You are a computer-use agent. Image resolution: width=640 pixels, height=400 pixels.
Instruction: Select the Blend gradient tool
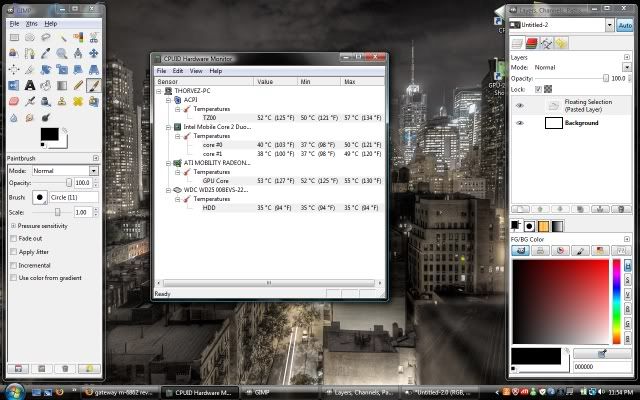[x=62, y=85]
